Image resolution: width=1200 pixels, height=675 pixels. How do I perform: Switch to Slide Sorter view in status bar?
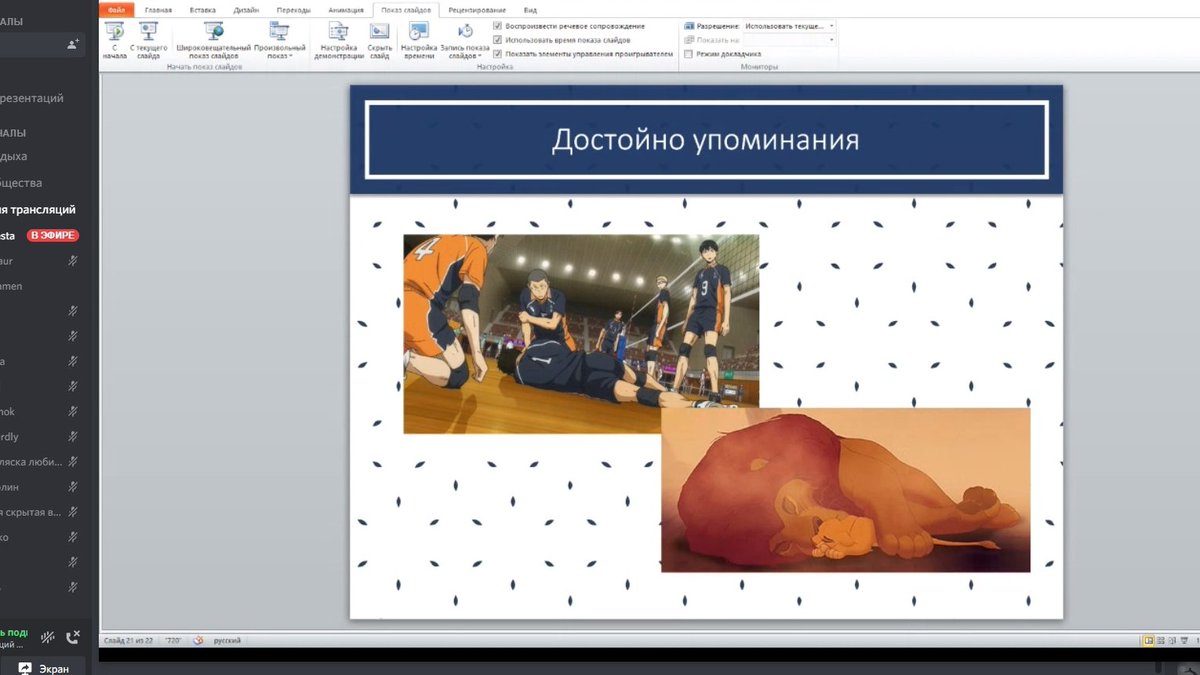pos(1163,640)
